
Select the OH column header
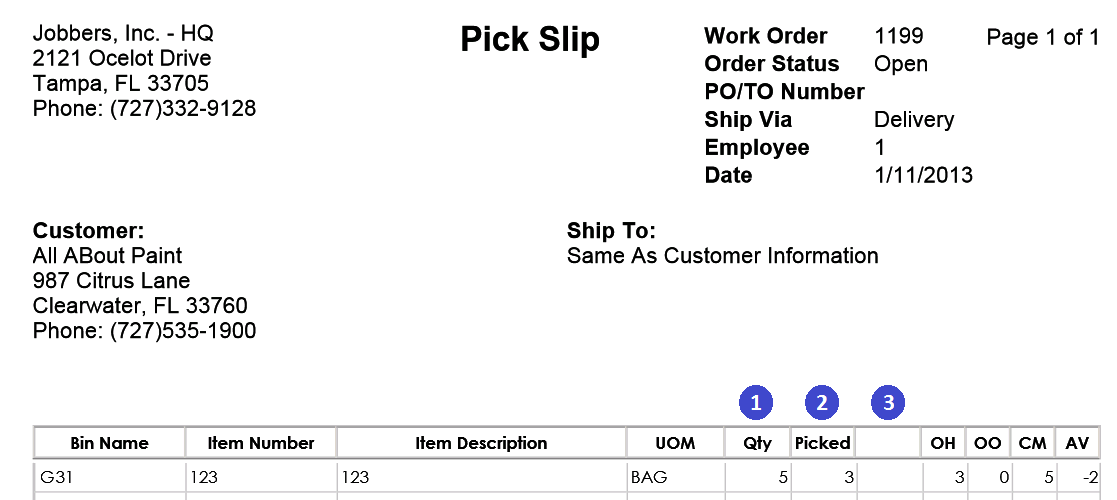(943, 443)
